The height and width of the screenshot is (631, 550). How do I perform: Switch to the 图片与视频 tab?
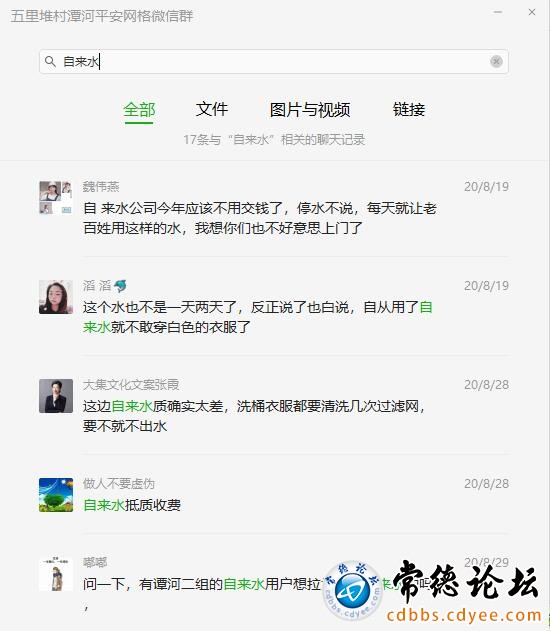(310, 109)
